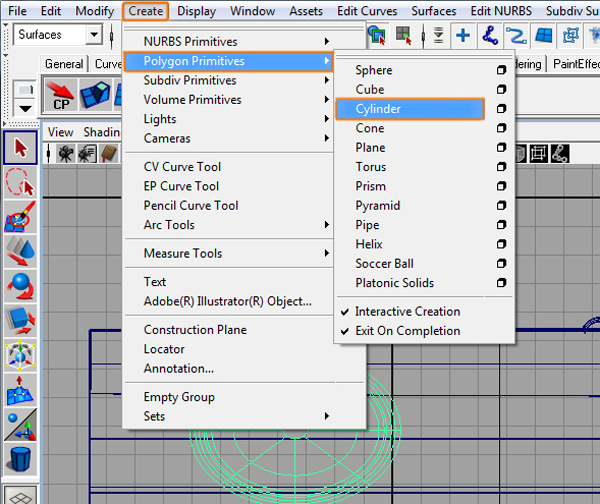The height and width of the screenshot is (504, 600).
Task: Expand the Lights submenu
Action: (228, 119)
